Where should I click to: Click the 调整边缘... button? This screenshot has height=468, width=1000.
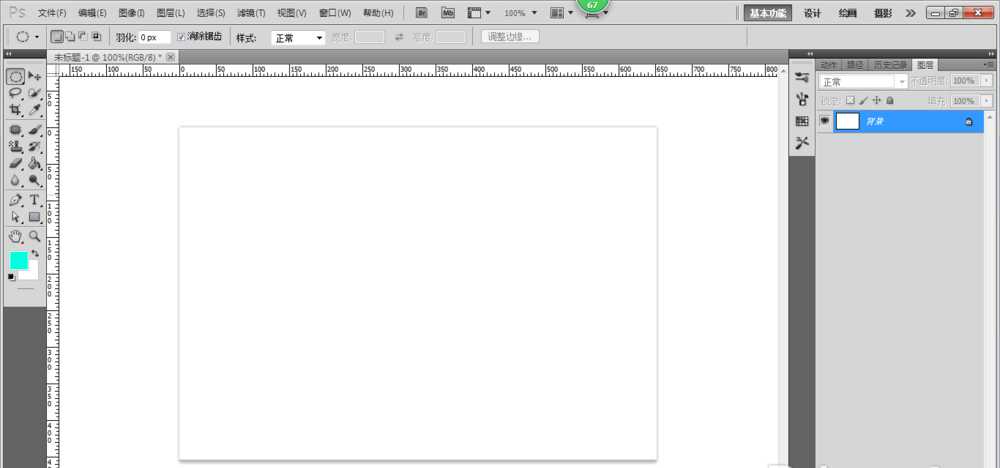(x=510, y=37)
